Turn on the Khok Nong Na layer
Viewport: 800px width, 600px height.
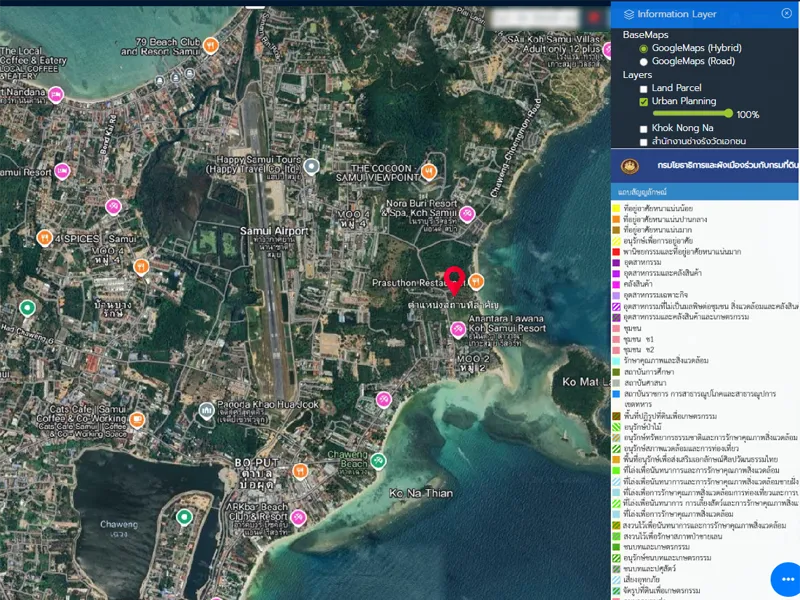pos(643,128)
